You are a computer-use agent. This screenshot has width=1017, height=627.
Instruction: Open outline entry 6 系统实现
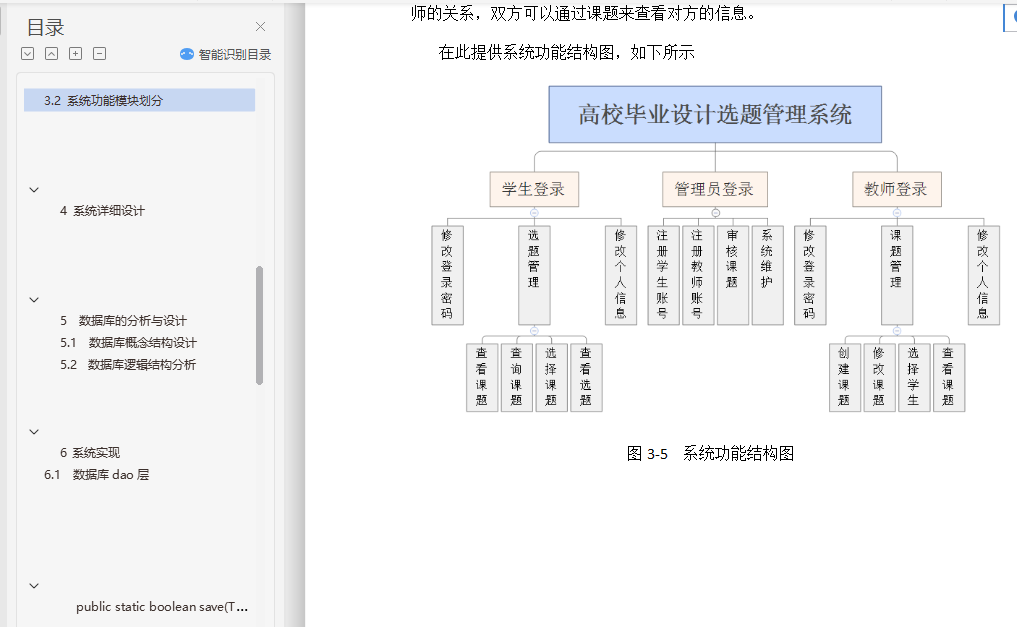[x=90, y=453]
